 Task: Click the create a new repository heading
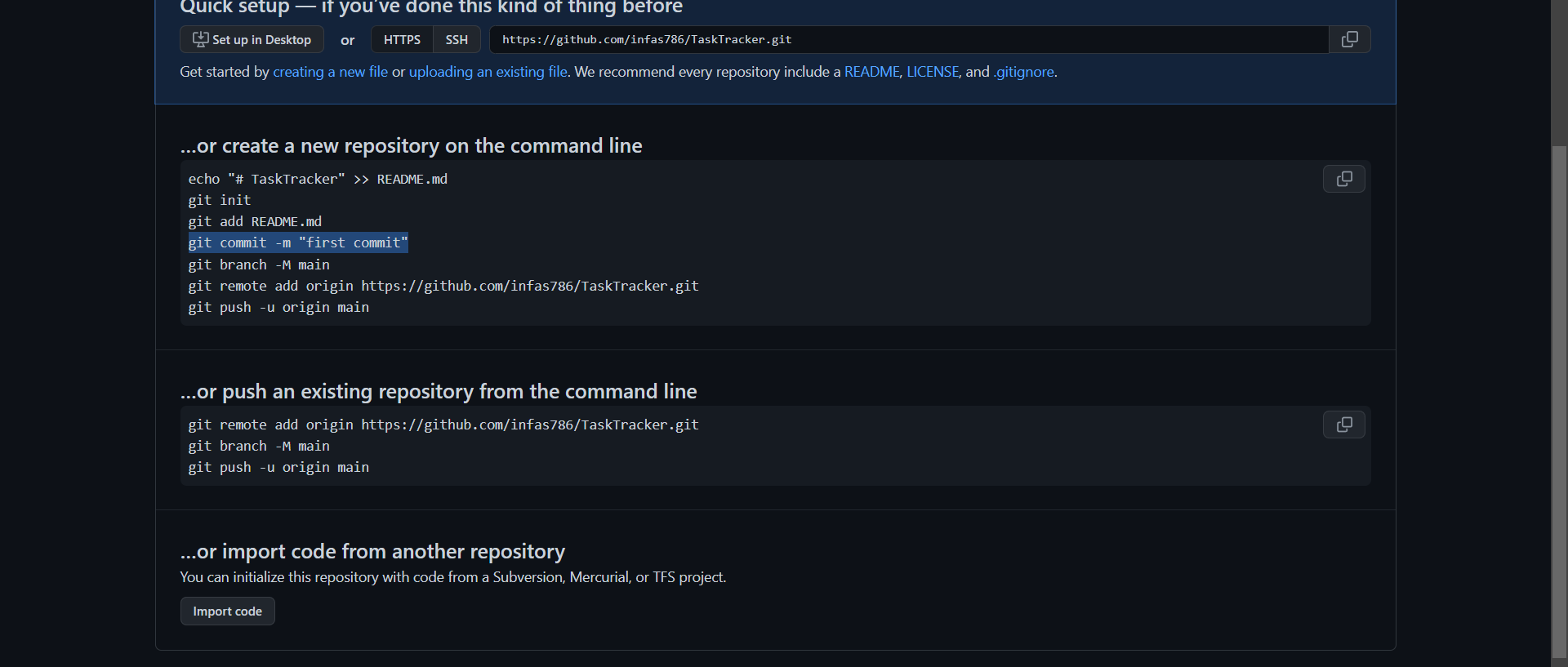click(411, 145)
